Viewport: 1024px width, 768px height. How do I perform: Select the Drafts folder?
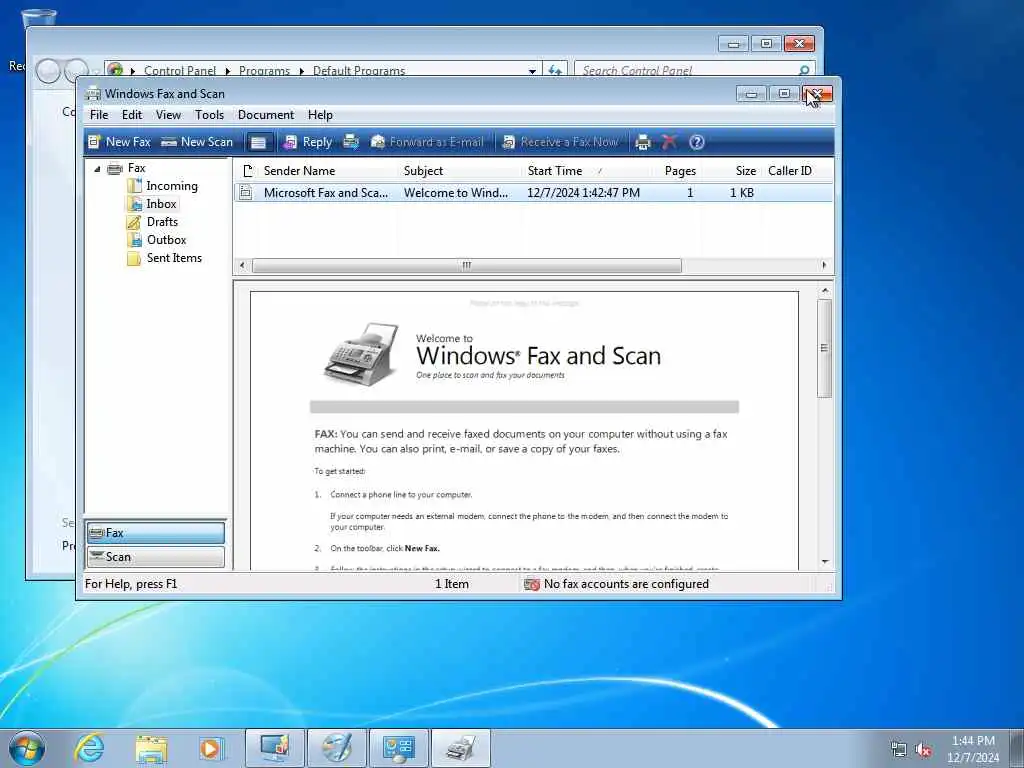(x=162, y=222)
